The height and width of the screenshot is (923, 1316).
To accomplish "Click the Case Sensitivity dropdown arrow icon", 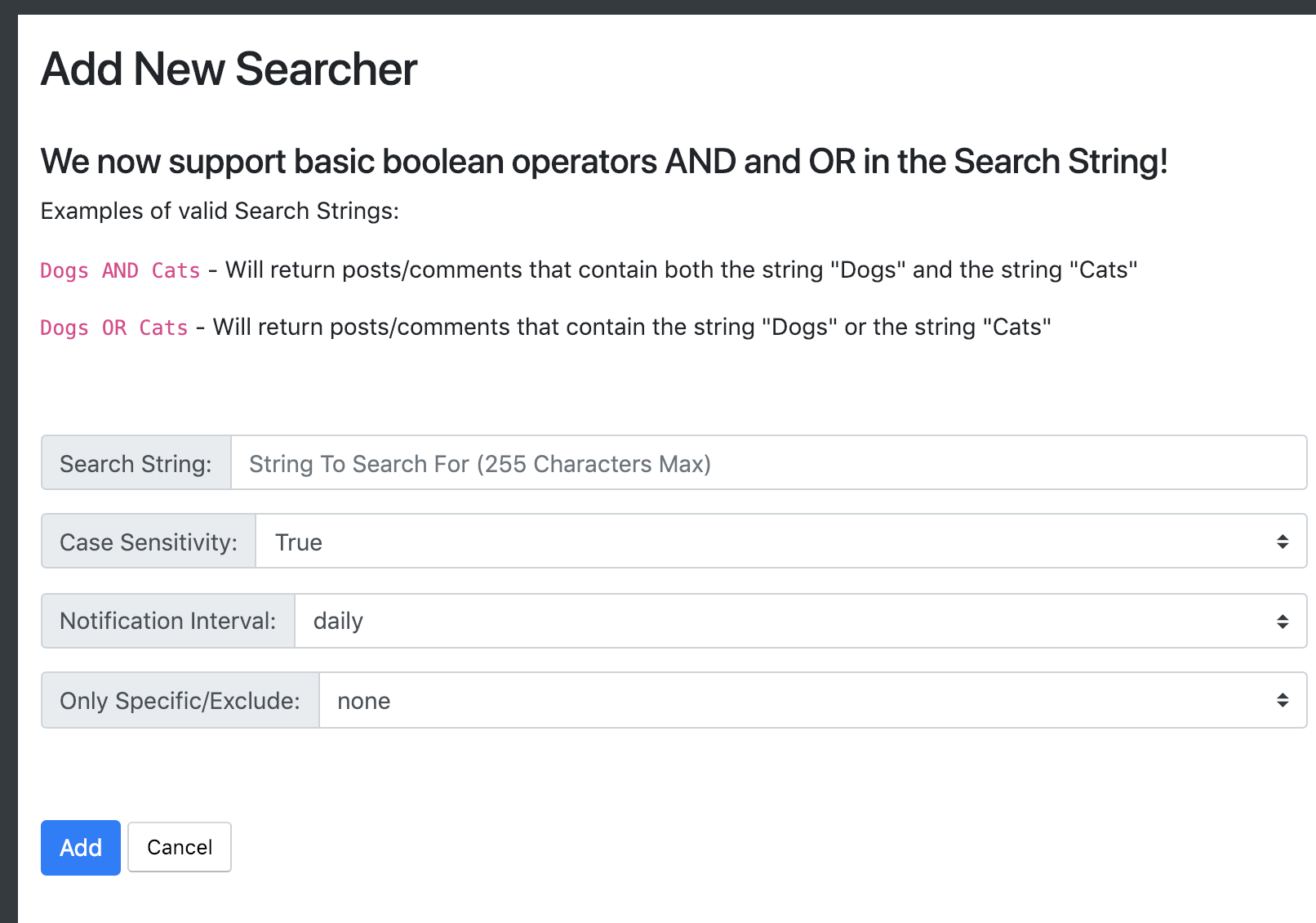I will pos(1283,542).
